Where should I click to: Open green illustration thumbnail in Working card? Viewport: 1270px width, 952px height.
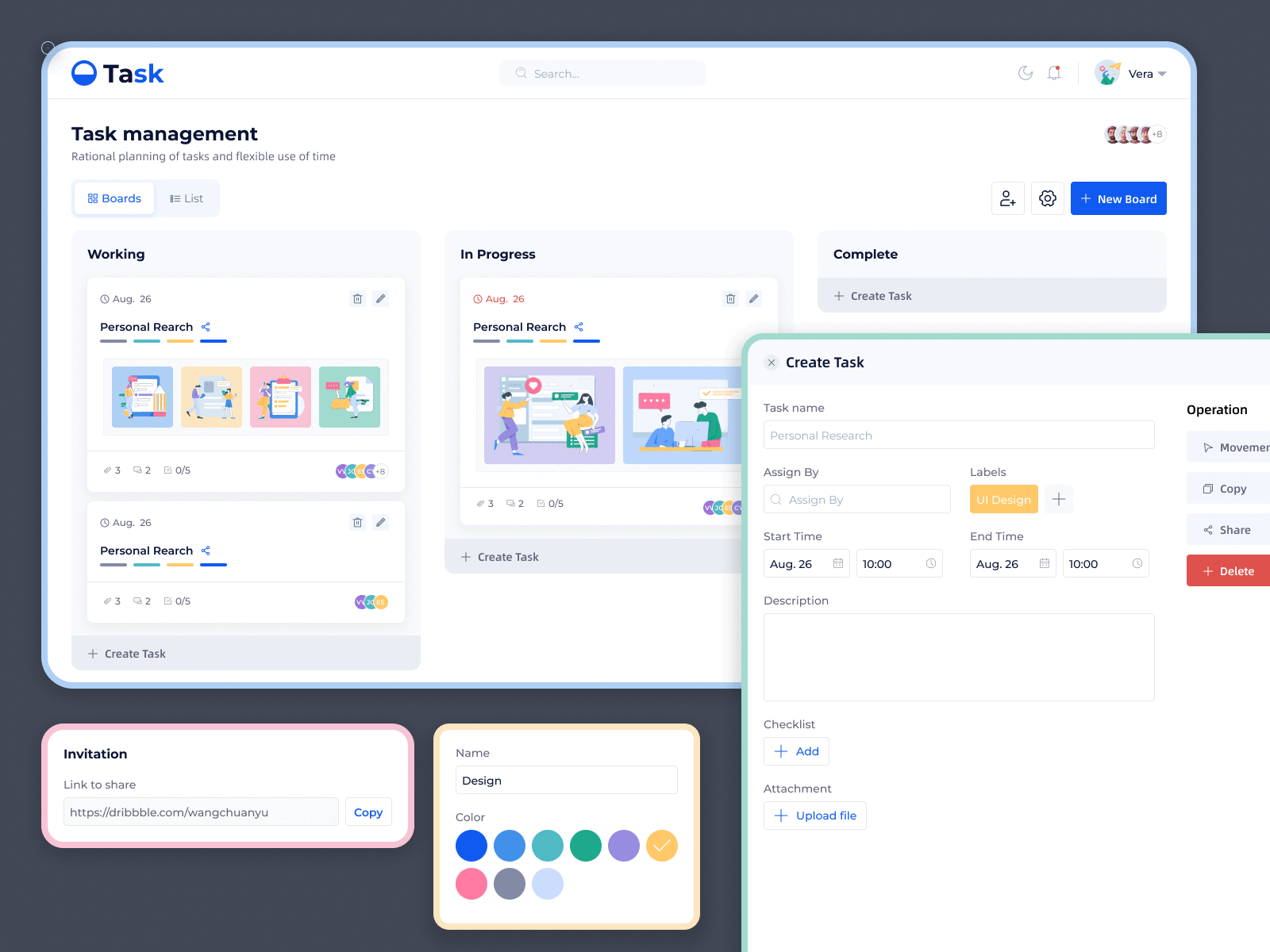pos(349,397)
